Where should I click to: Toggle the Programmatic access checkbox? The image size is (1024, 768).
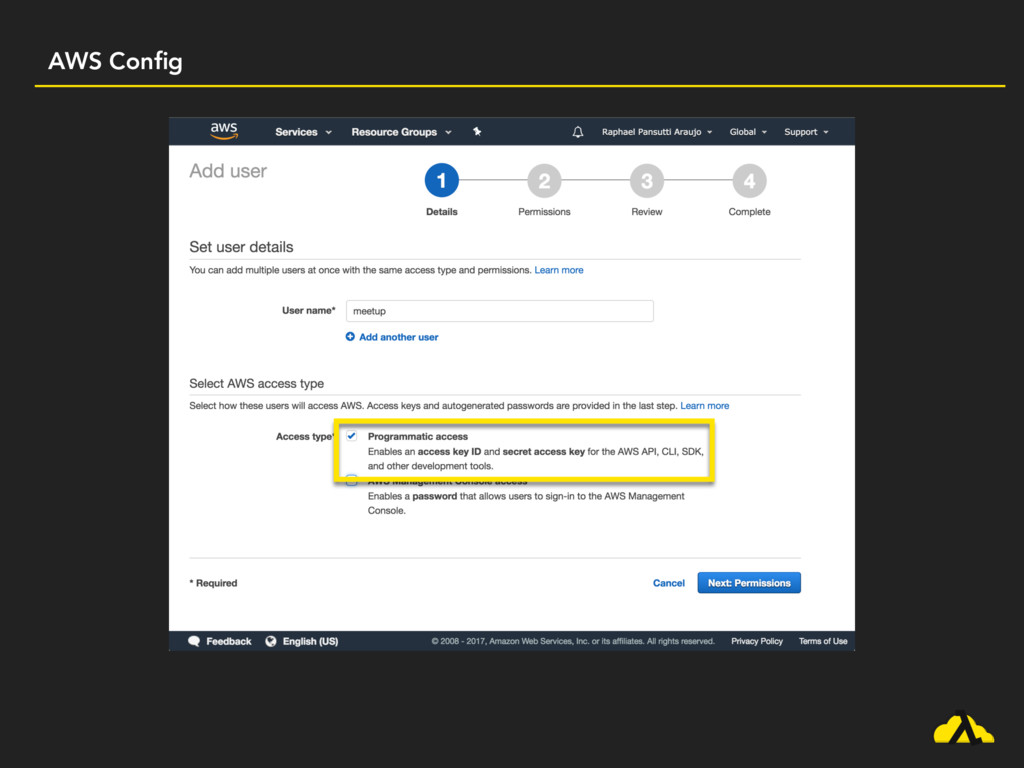coord(351,436)
